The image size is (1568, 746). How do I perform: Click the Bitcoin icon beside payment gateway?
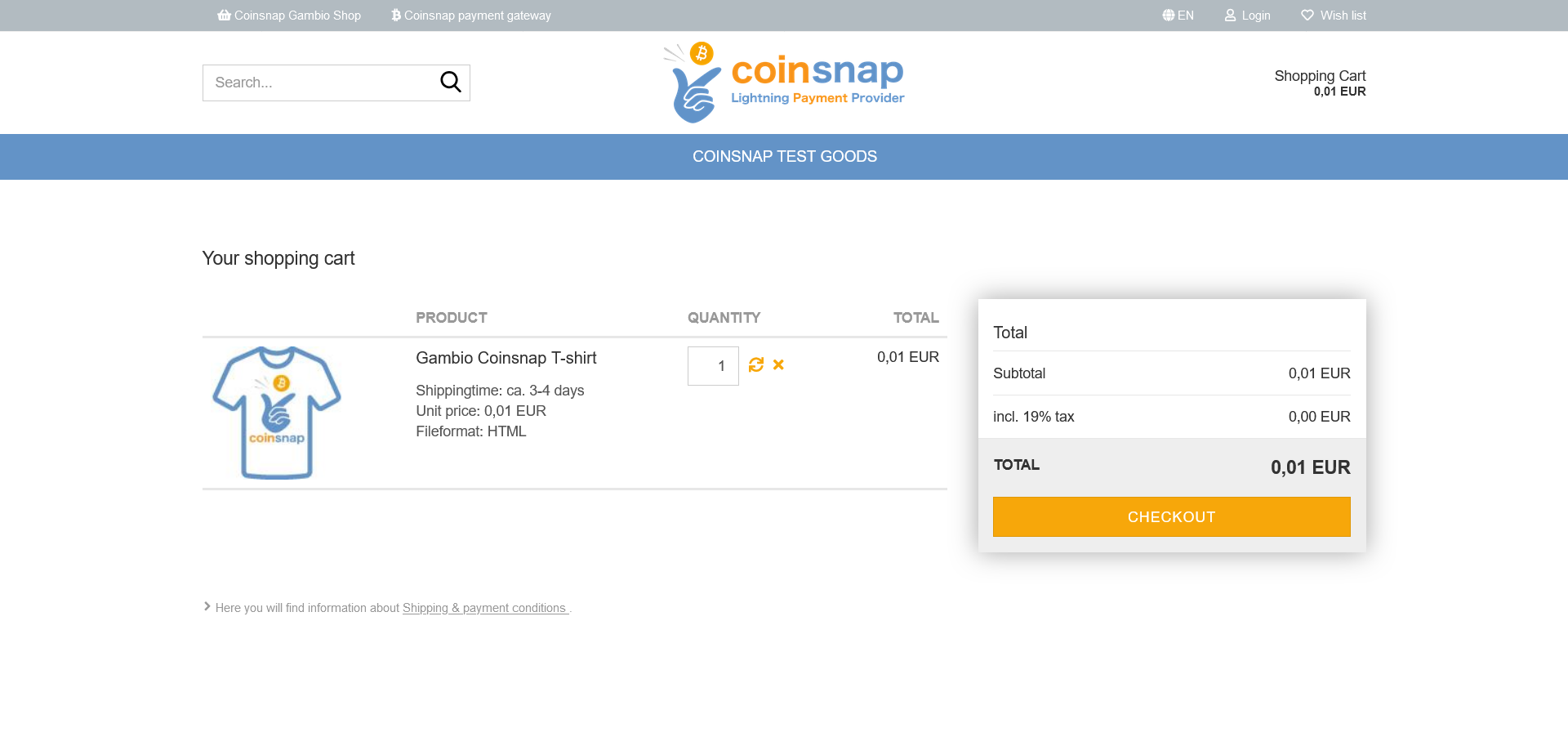[396, 15]
